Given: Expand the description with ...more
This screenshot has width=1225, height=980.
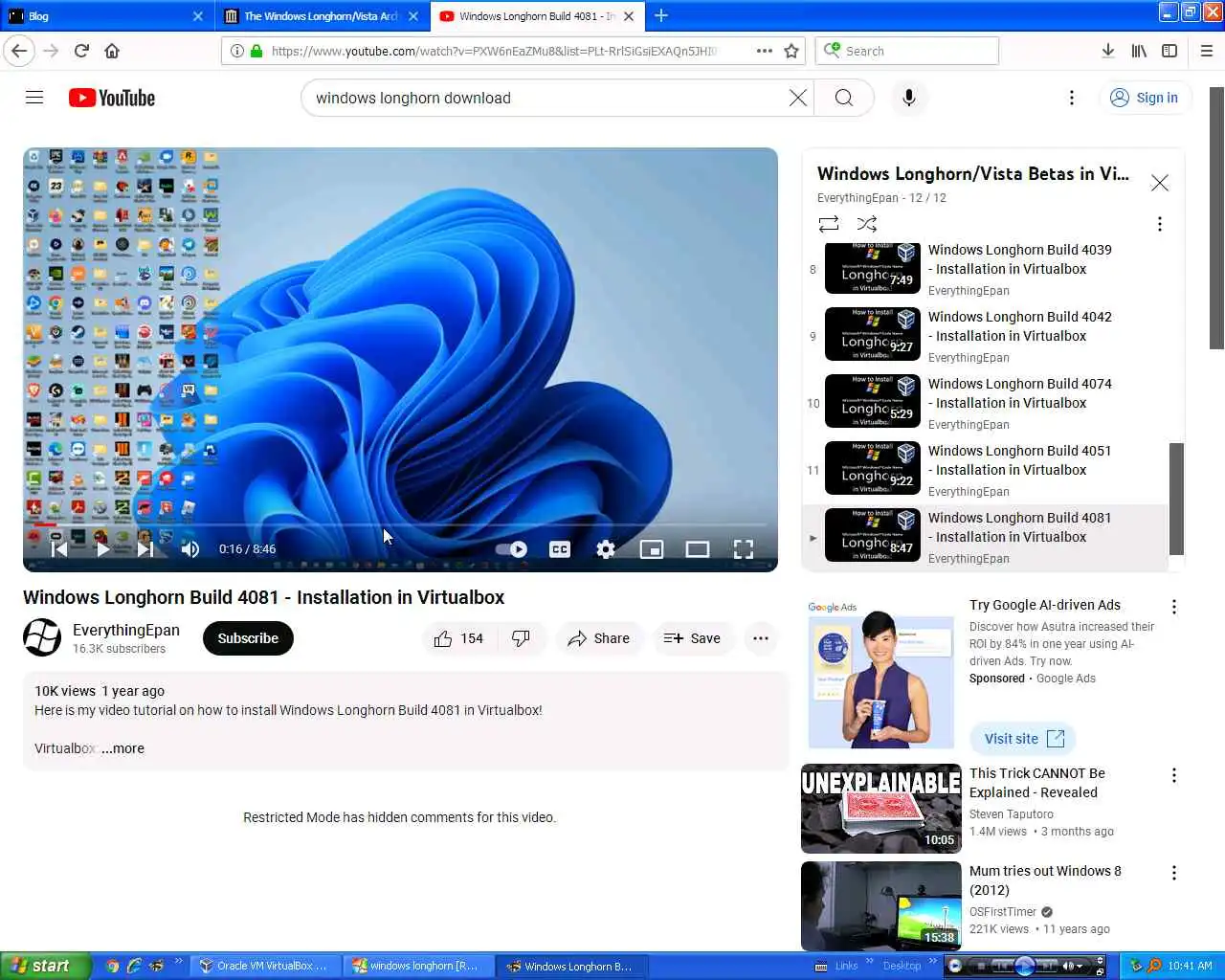Looking at the screenshot, I should tap(122, 748).
